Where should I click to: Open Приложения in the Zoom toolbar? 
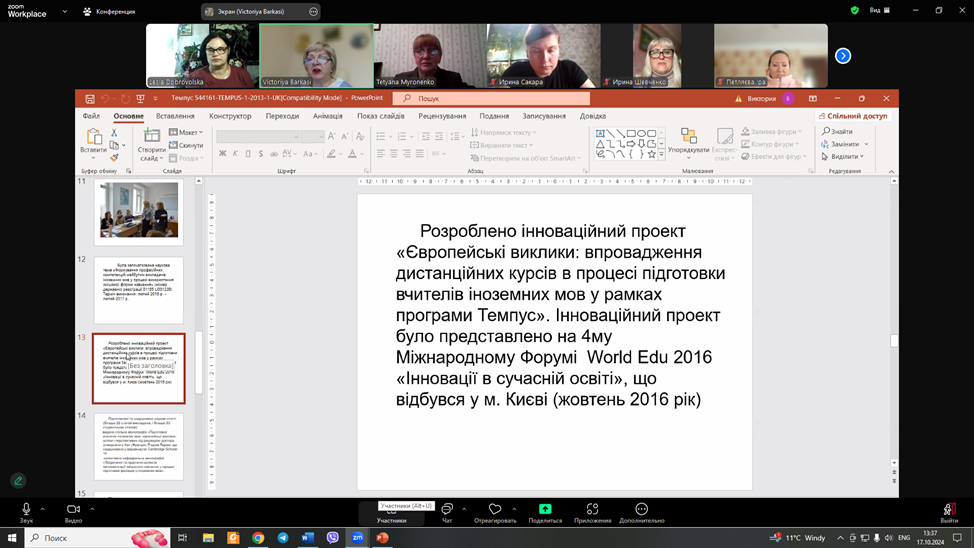point(592,510)
